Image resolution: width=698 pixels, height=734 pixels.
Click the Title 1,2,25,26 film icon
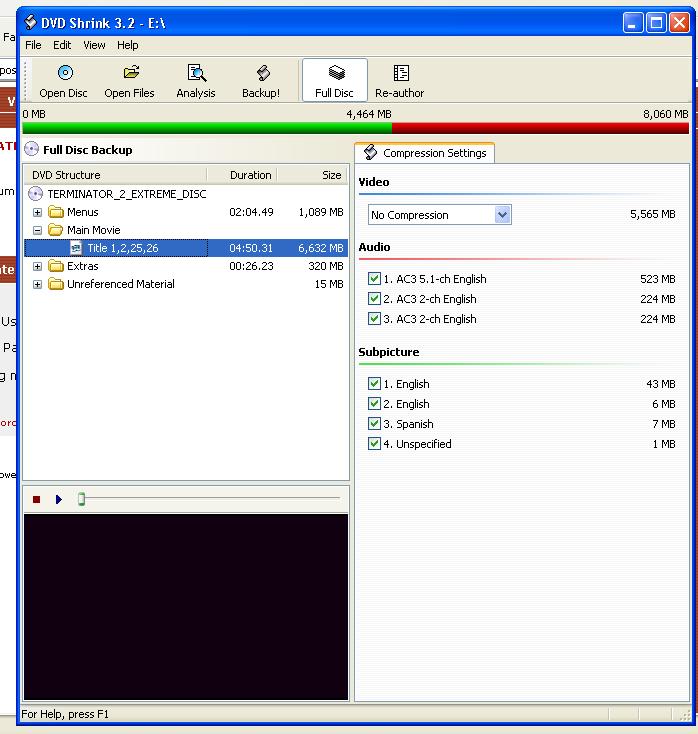(x=76, y=248)
